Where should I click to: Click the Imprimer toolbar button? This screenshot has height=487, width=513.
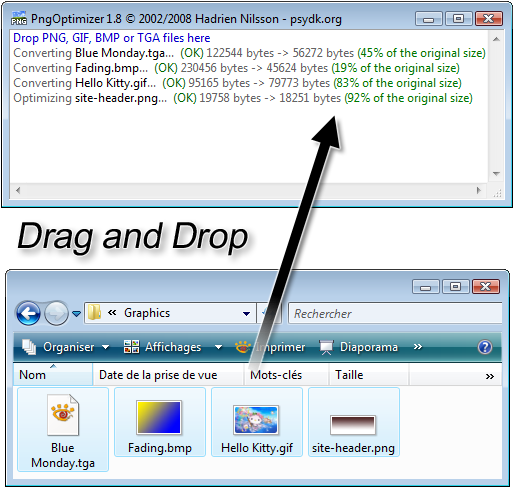pos(270,347)
